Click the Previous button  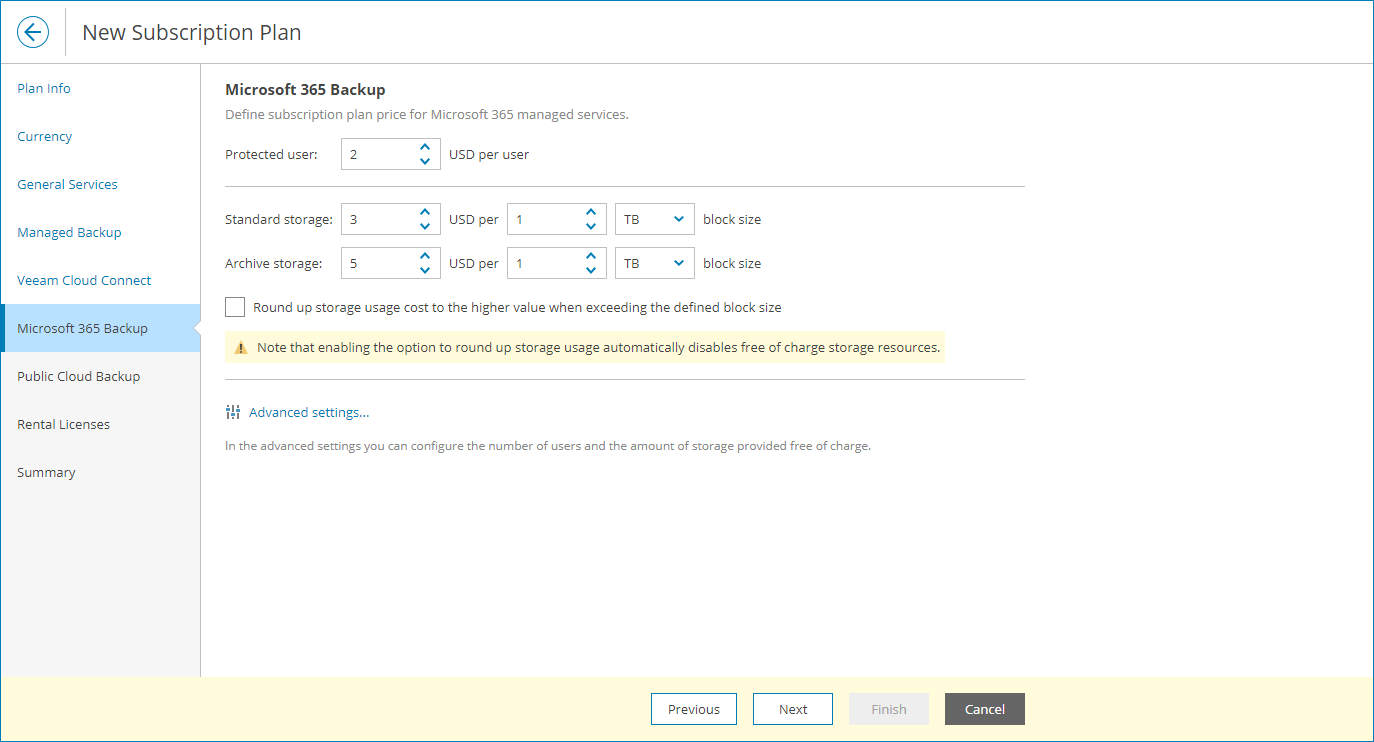click(694, 709)
